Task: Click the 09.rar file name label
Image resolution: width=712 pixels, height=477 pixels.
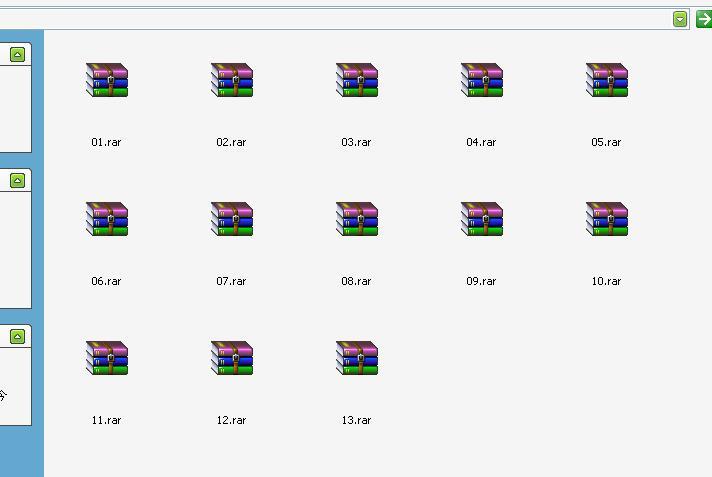Action: point(481,281)
